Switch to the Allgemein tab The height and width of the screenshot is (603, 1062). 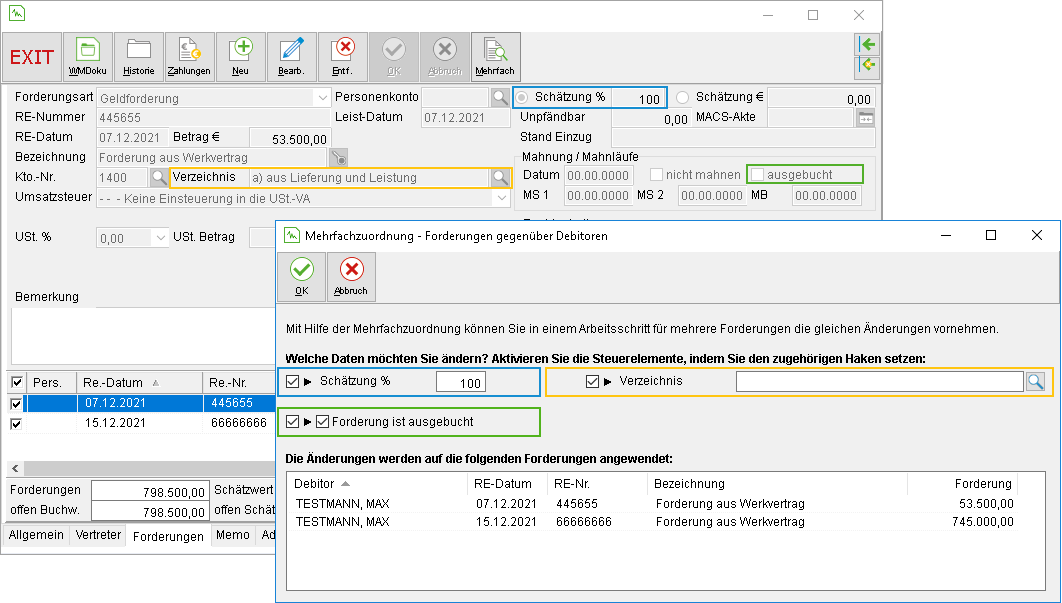(36, 535)
